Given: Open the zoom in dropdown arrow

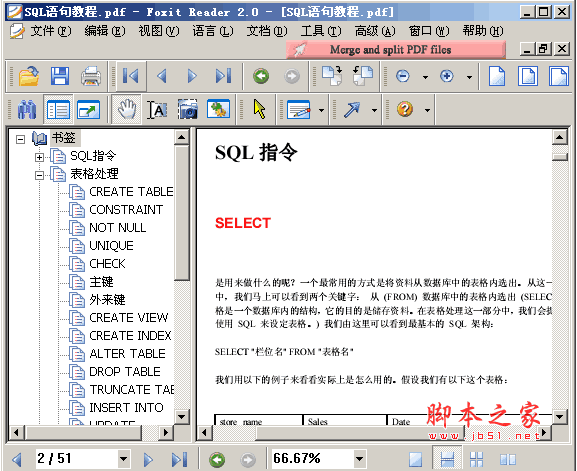Looking at the screenshot, I should coord(469,77).
